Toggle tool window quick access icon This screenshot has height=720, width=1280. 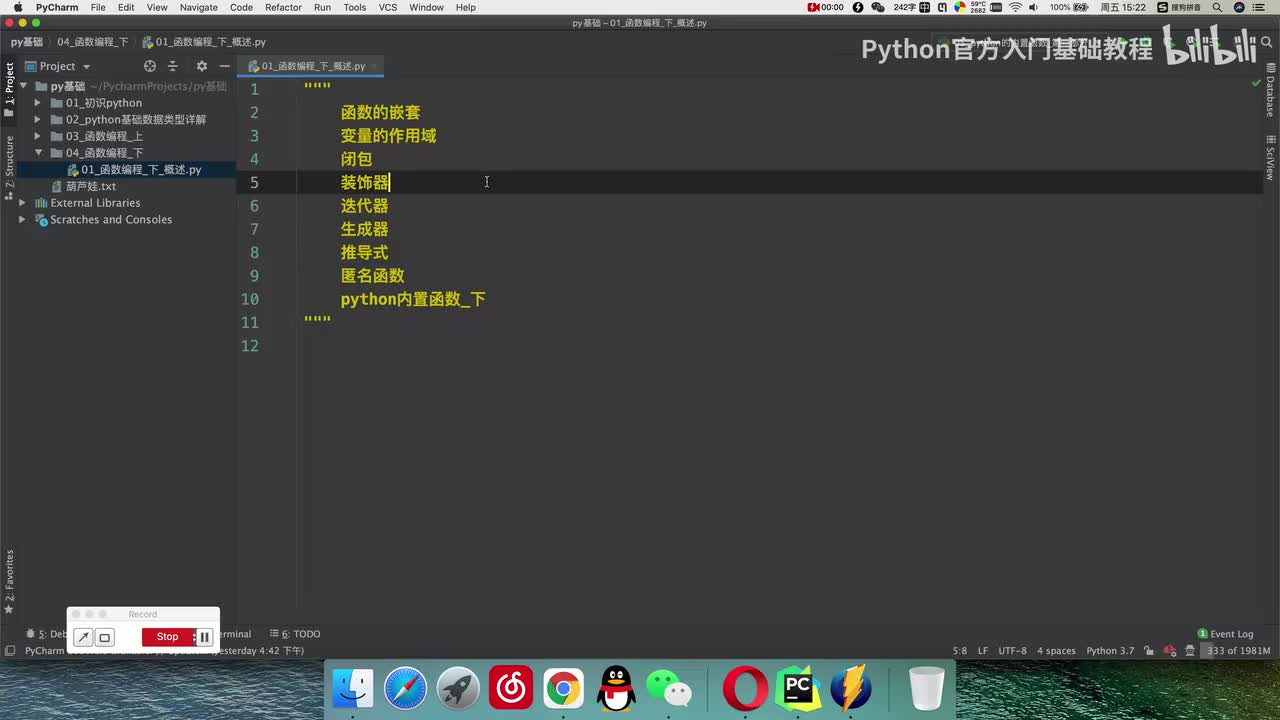9,651
